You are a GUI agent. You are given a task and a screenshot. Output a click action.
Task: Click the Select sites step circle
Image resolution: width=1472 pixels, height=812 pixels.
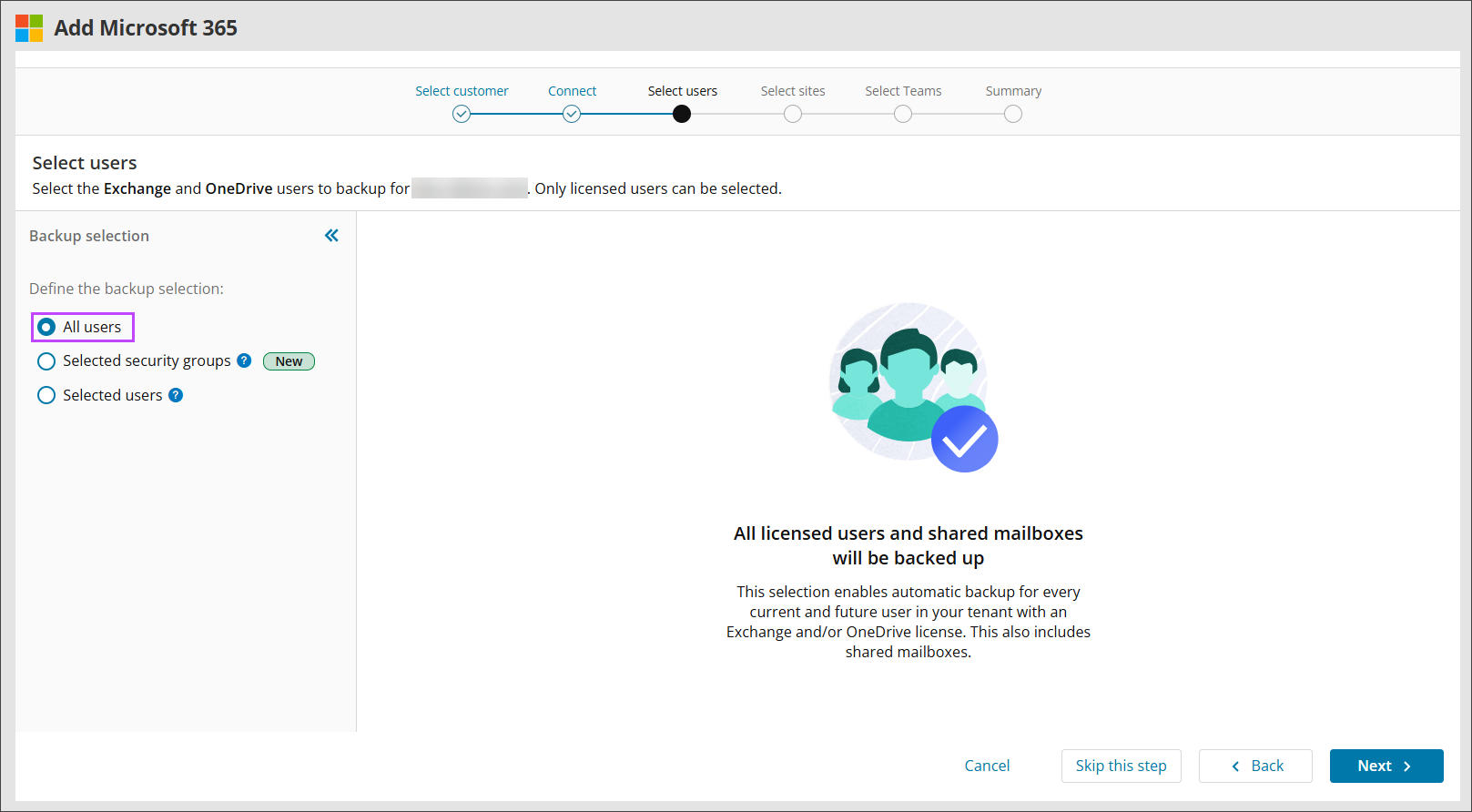pos(793,114)
